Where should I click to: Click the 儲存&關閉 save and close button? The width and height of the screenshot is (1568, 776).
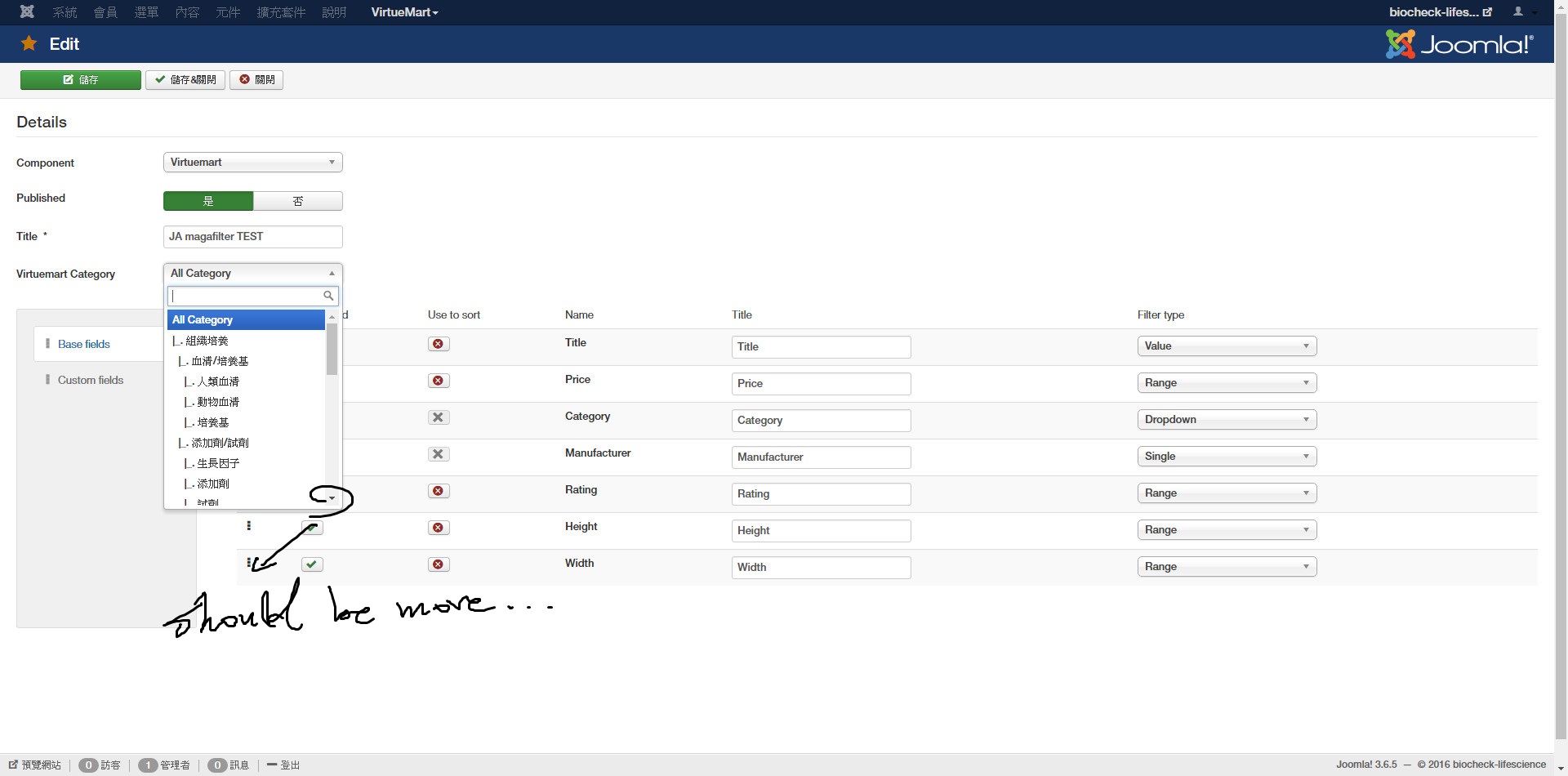tap(185, 80)
